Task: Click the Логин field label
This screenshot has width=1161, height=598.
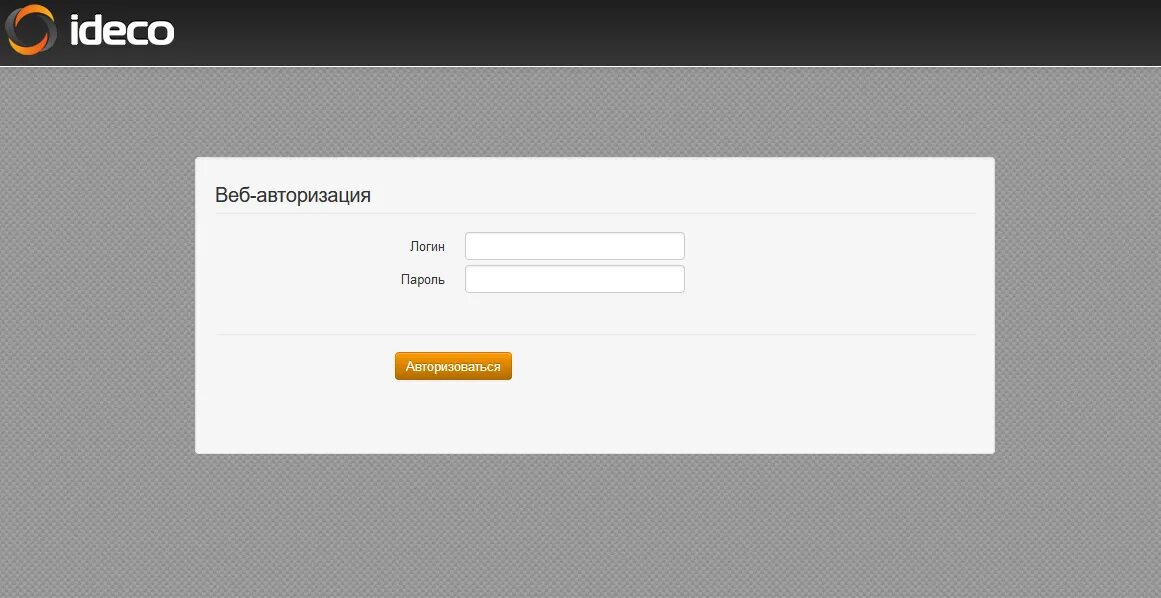Action: pos(427,246)
